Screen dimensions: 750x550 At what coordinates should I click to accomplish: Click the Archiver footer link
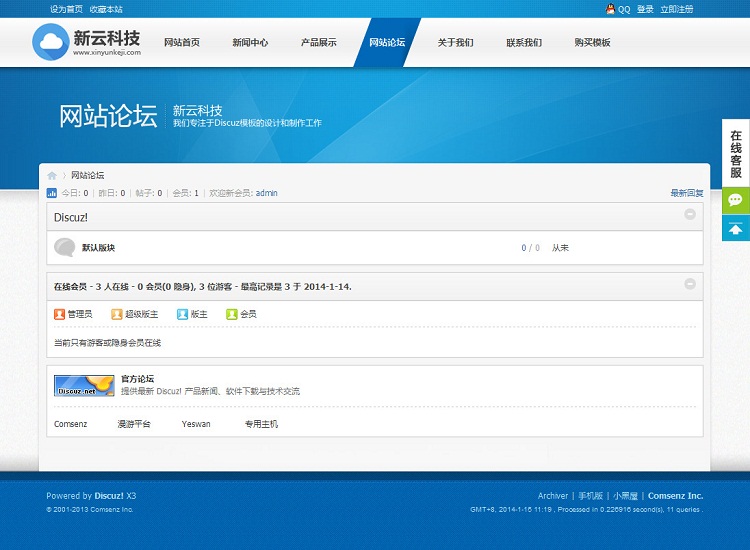(x=552, y=496)
